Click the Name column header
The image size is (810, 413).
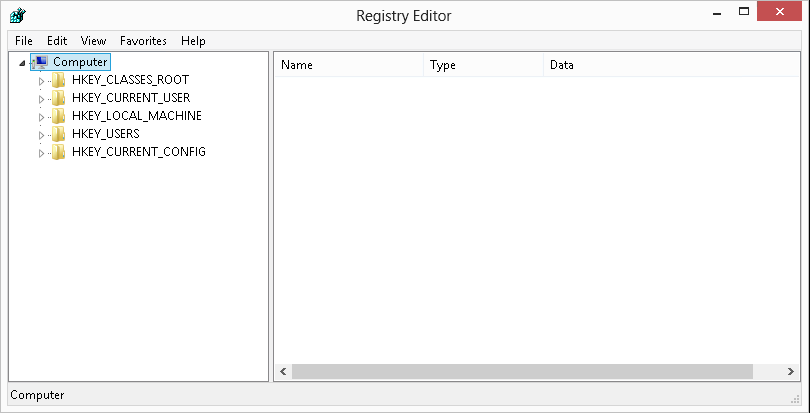349,65
